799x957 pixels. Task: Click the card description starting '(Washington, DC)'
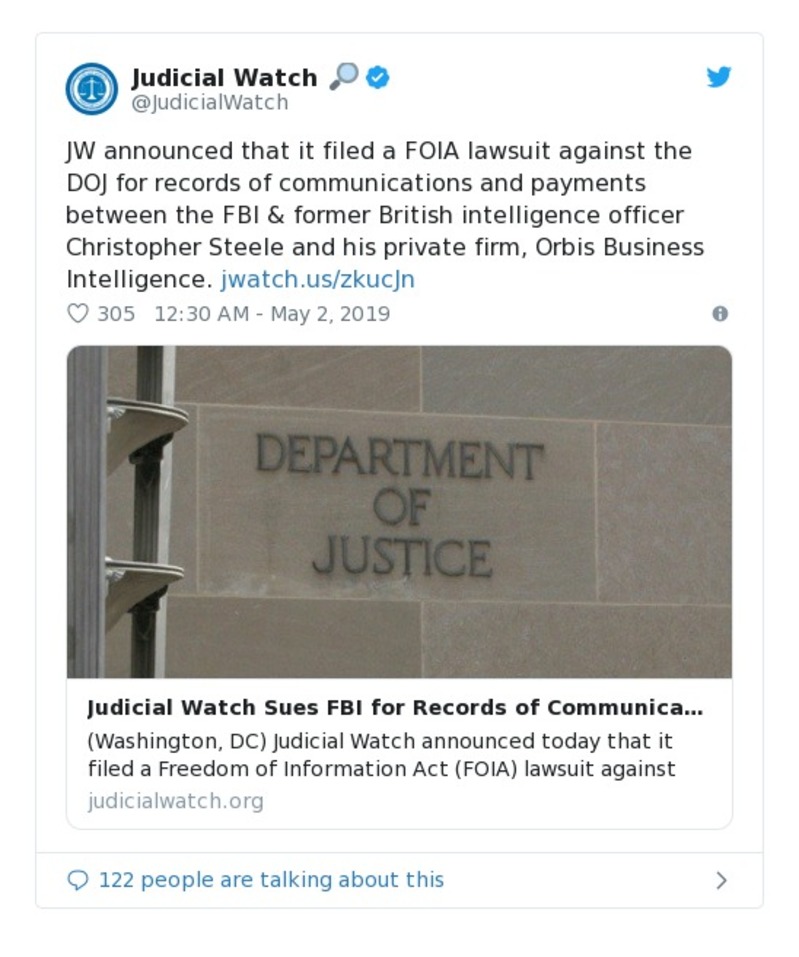tap(381, 755)
